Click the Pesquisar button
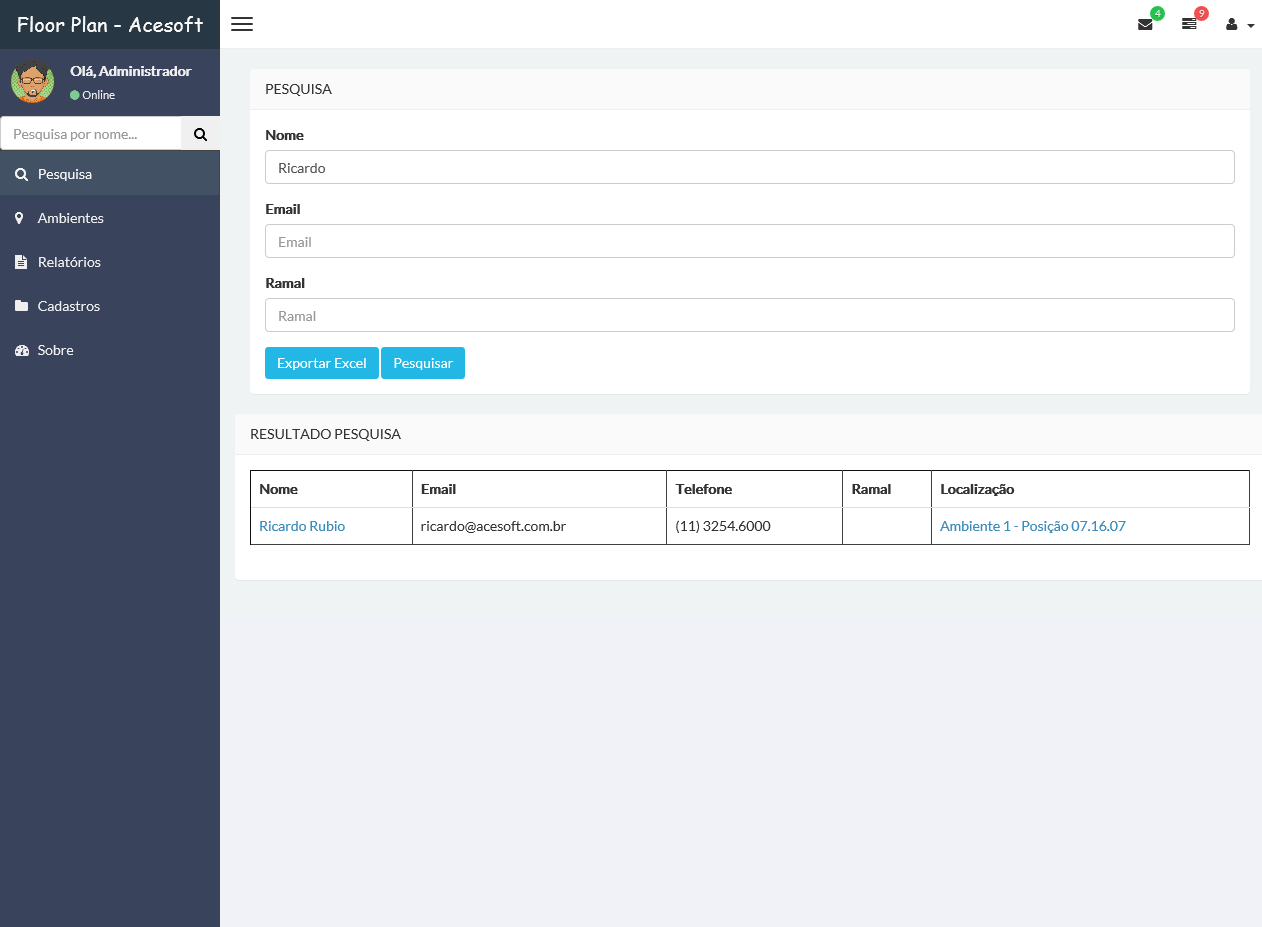Viewport: 1262px width, 927px height. point(423,363)
